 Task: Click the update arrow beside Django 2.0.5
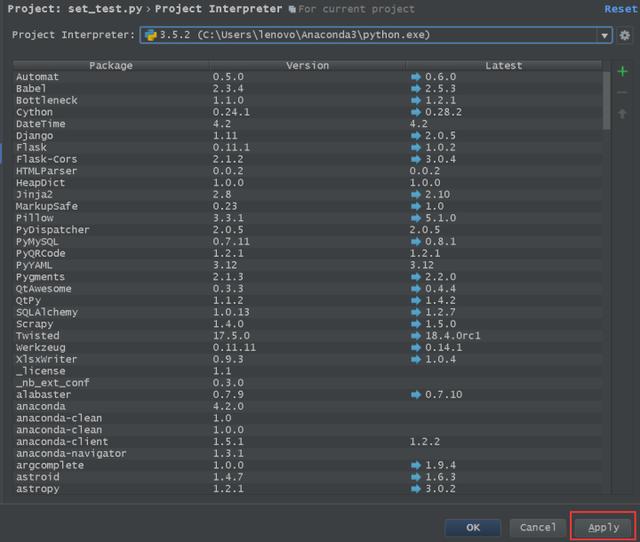pos(416,136)
